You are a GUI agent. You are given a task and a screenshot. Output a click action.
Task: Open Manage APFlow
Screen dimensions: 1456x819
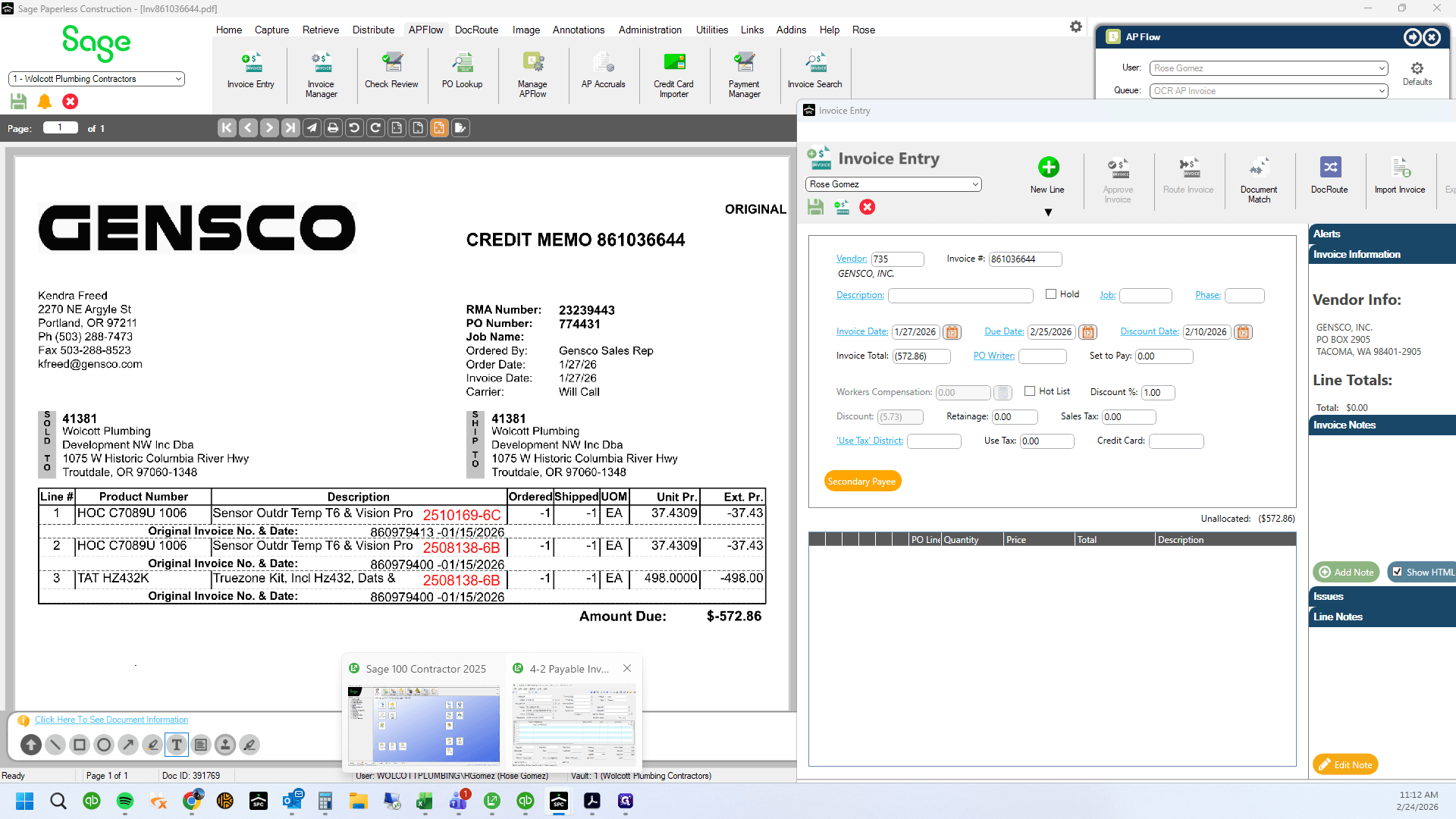532,75
